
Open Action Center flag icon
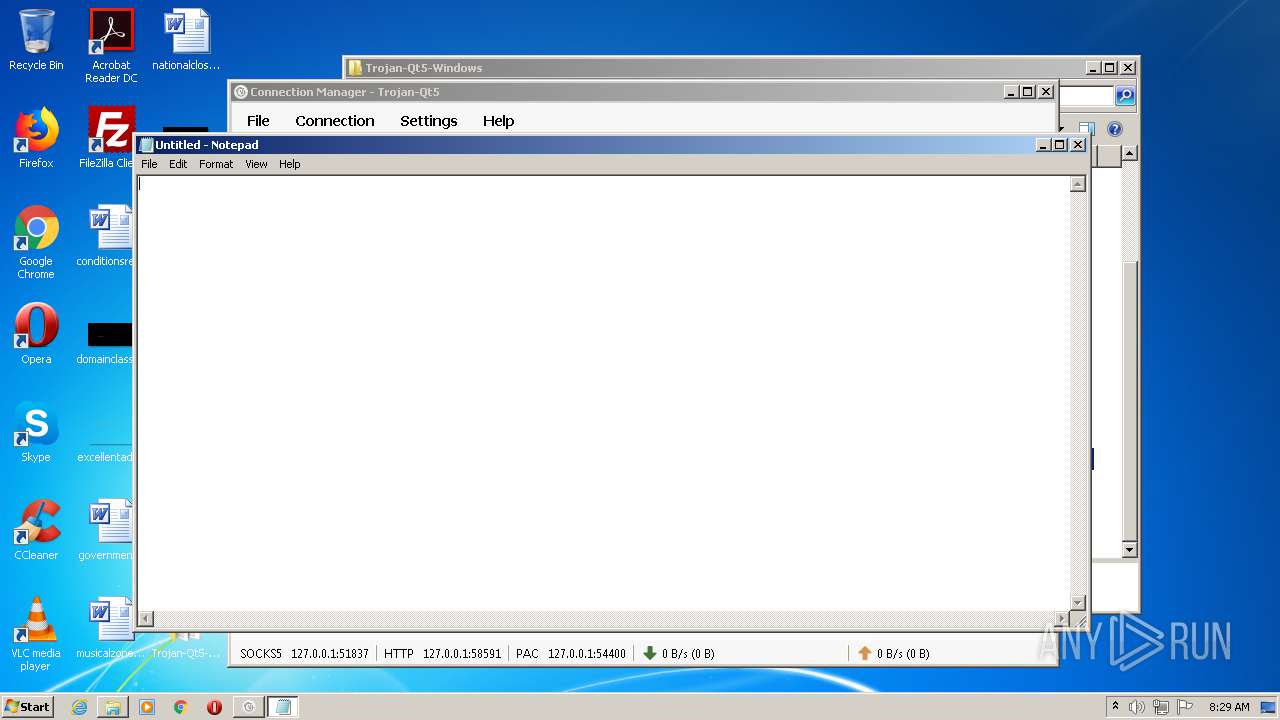(1185, 707)
